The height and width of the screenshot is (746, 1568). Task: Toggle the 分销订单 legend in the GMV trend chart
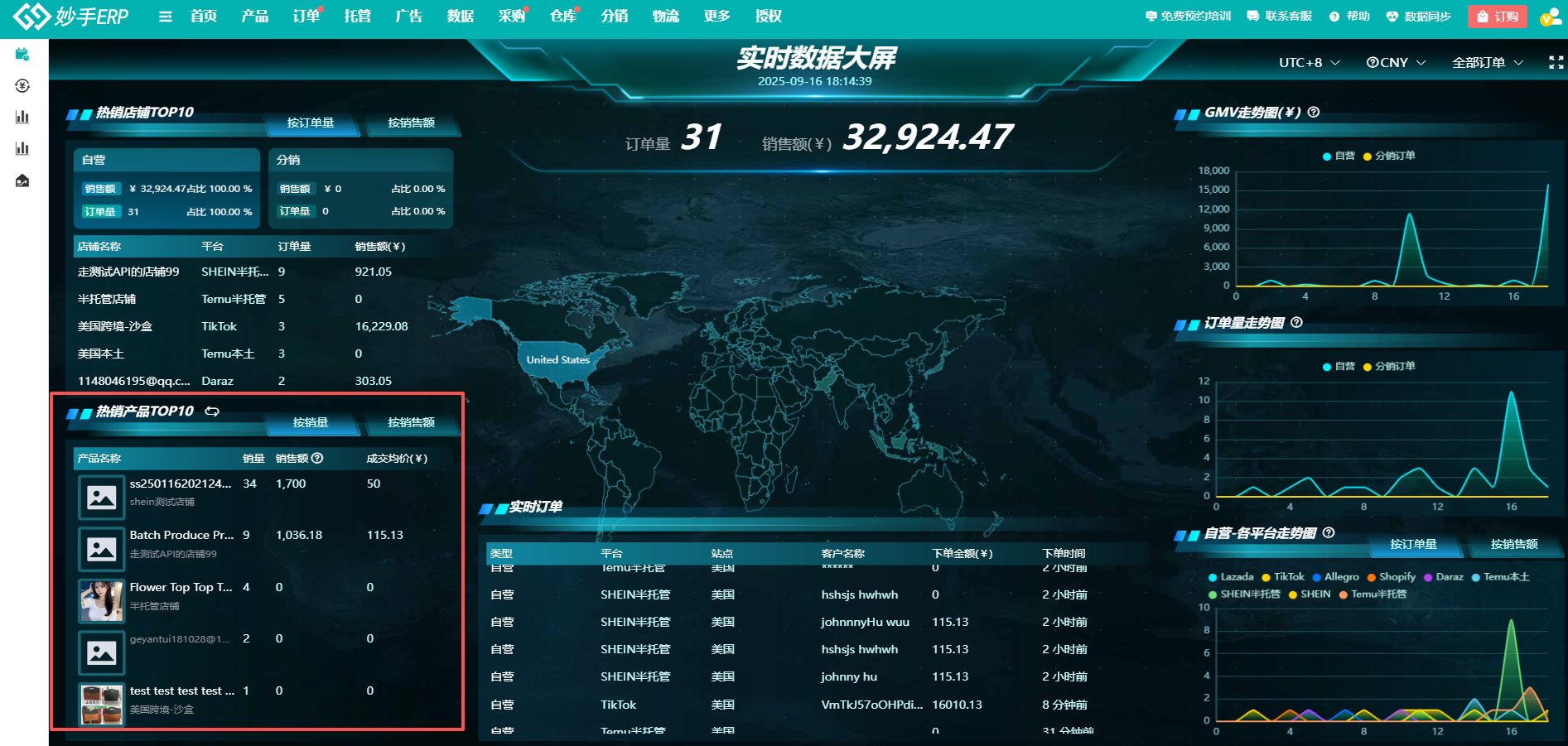point(1389,156)
